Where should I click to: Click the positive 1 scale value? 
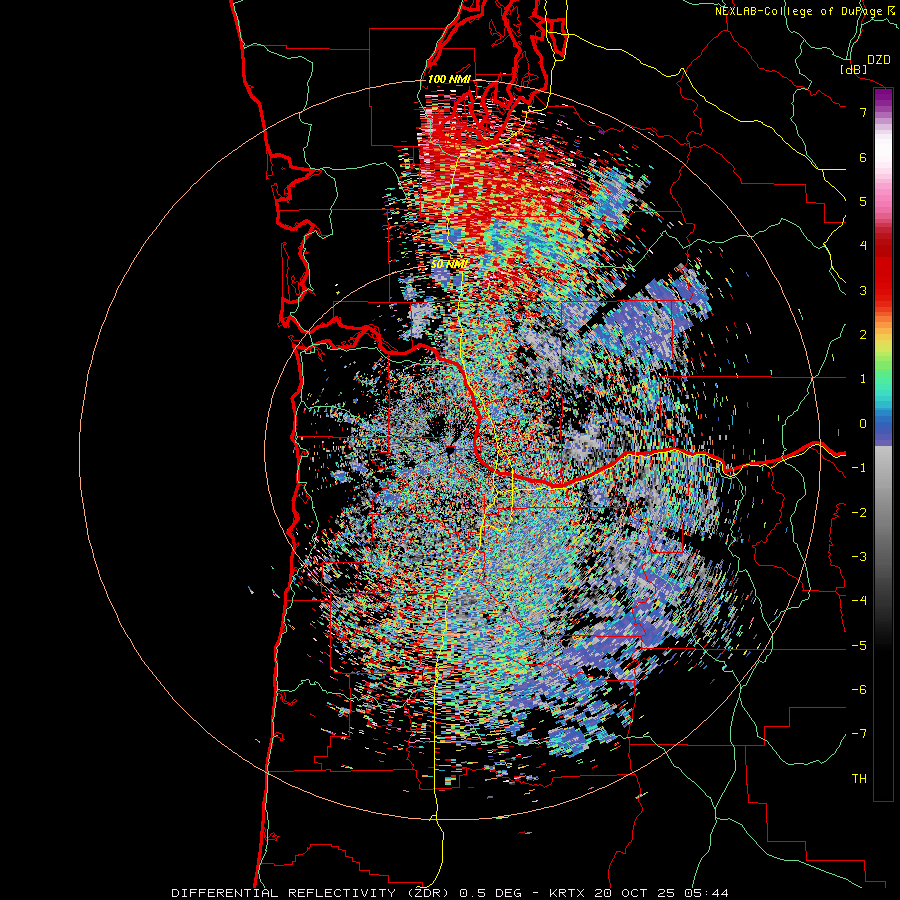click(863, 379)
